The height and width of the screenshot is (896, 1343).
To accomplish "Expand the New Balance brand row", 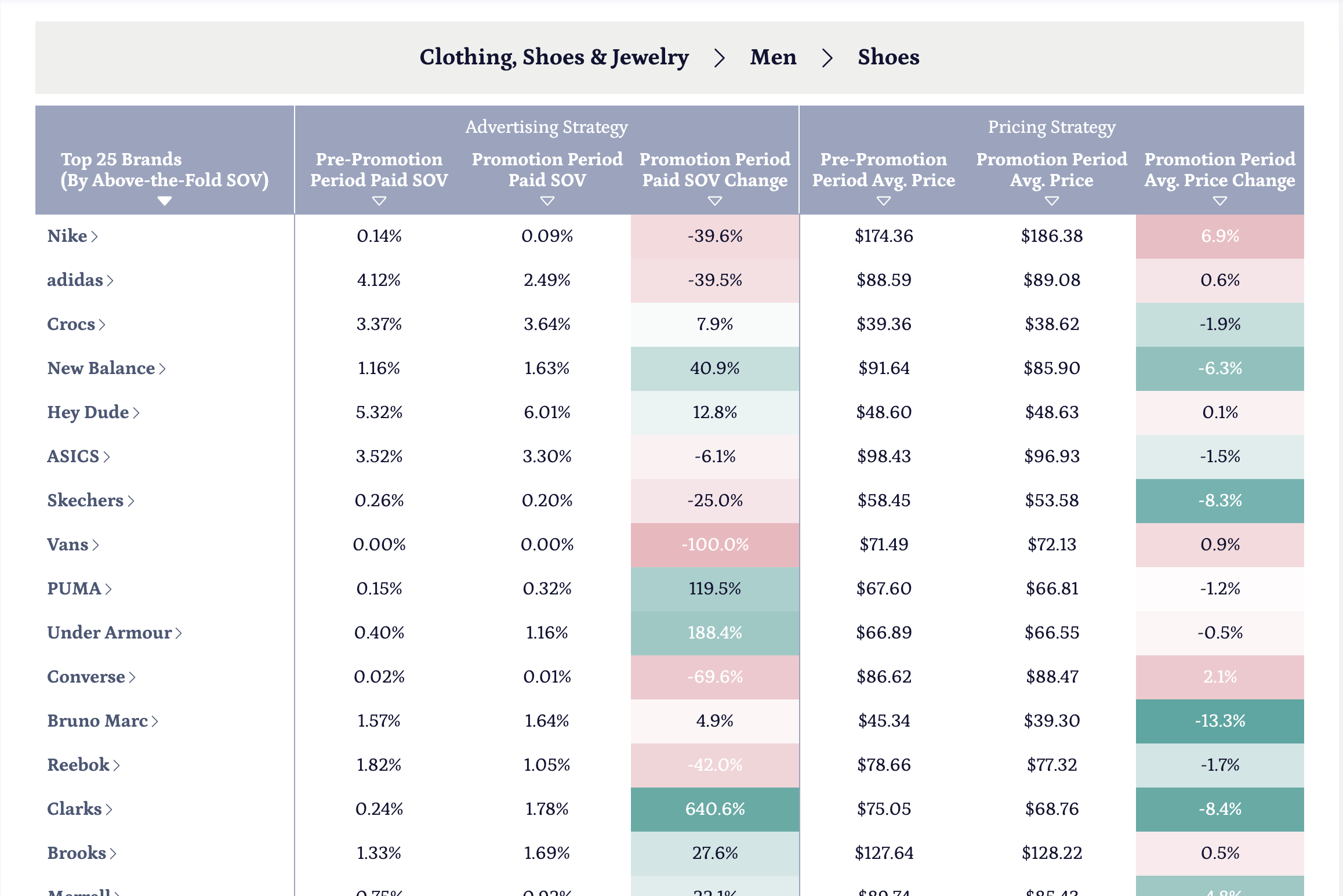I will coord(107,368).
